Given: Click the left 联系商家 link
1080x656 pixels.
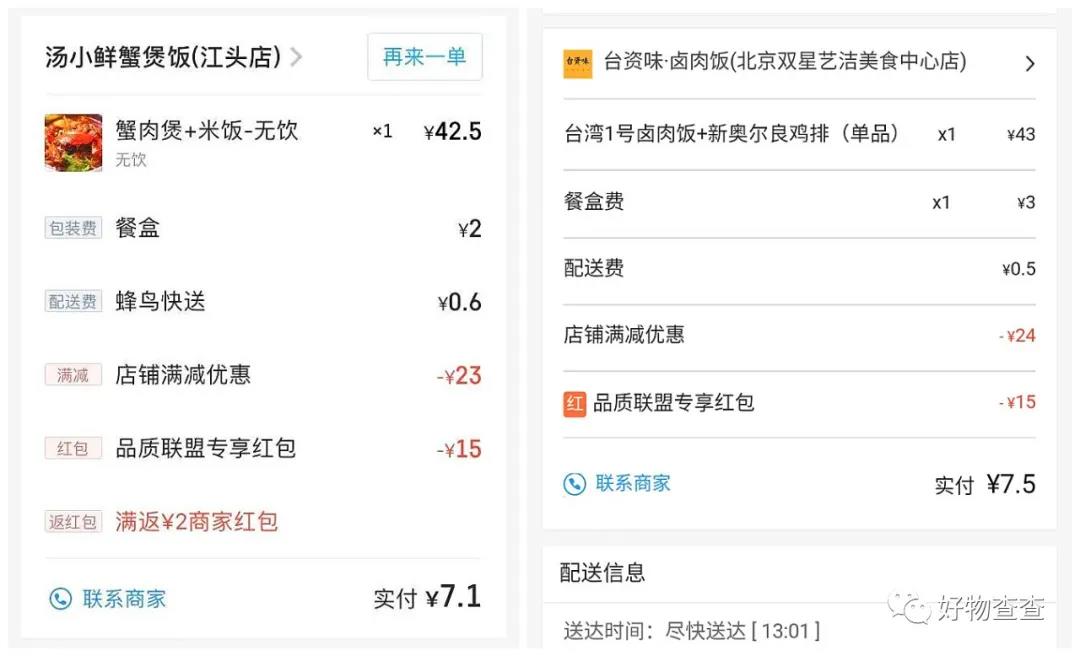Looking at the screenshot, I should coord(124,599).
